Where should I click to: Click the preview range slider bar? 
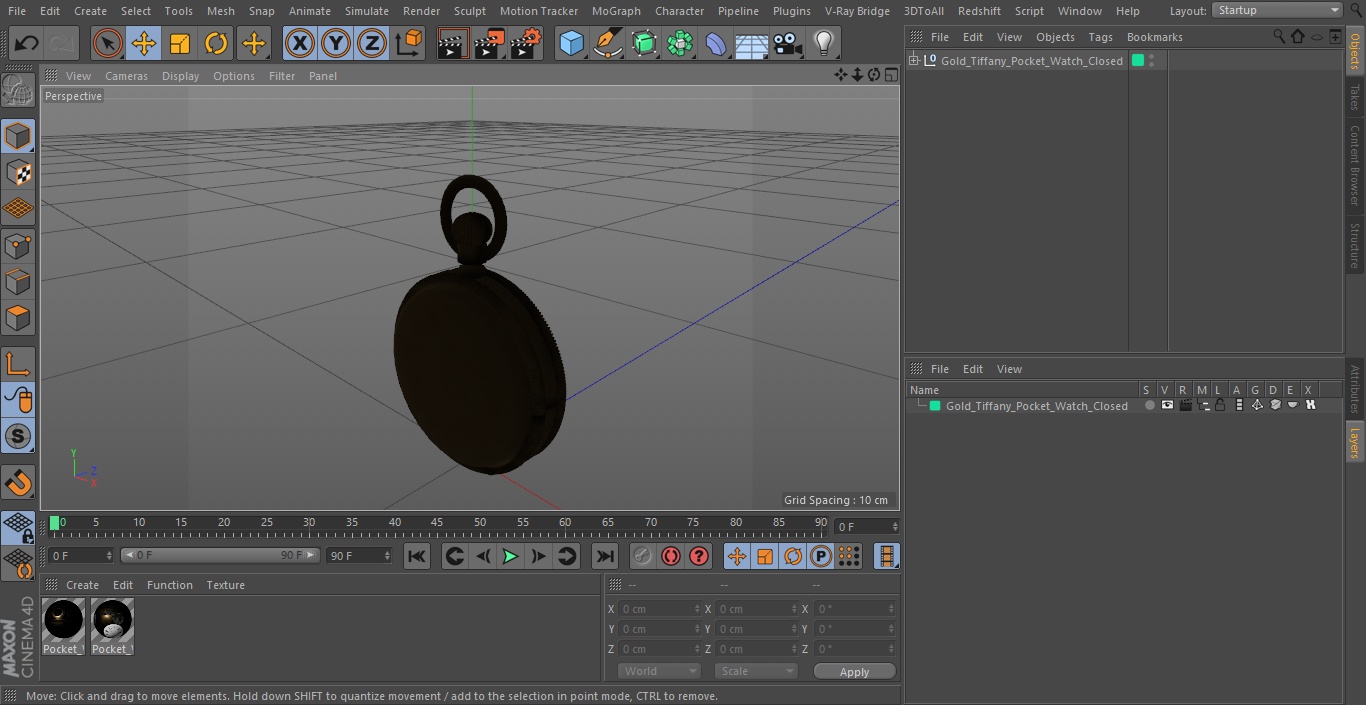click(x=220, y=555)
